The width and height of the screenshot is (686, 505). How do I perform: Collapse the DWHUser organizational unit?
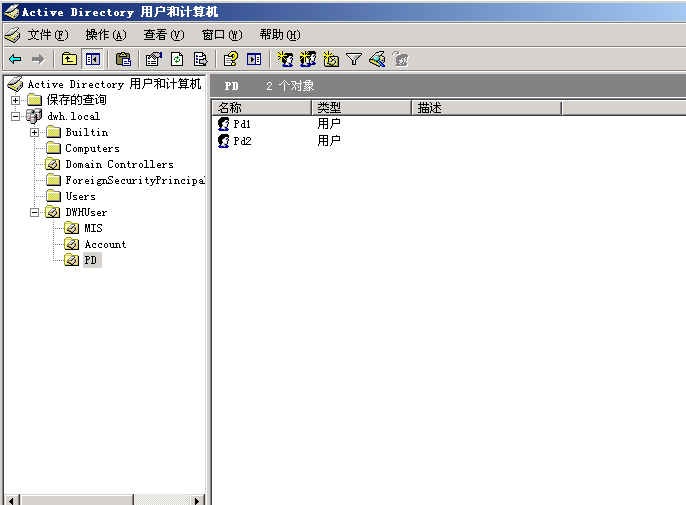coord(35,212)
